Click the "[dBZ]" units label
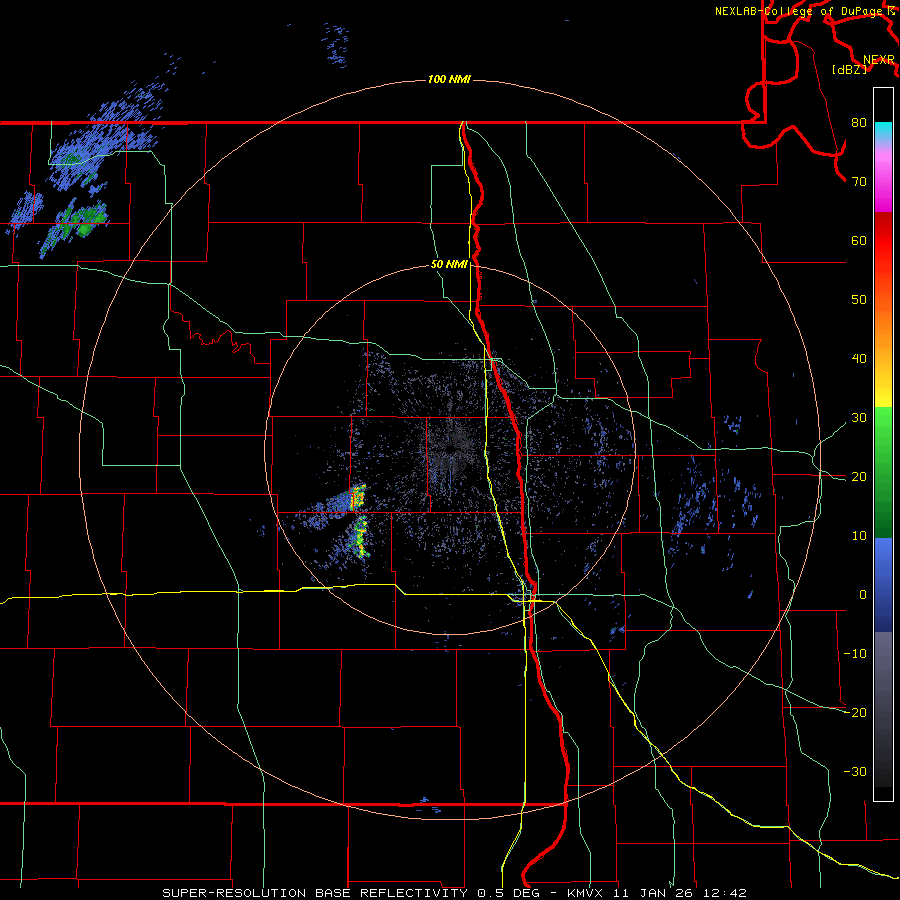This screenshot has width=900, height=900. 849,70
